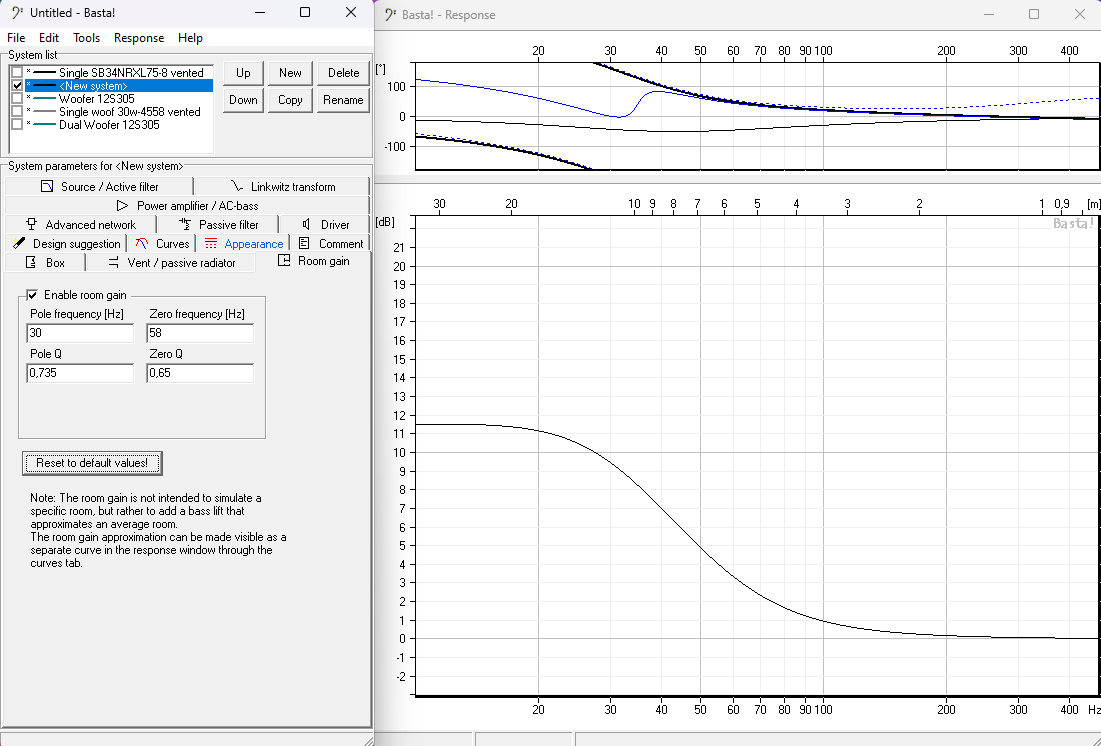The width and height of the screenshot is (1101, 746).
Task: Open the Passive filter icon tab
Action: pos(184,225)
